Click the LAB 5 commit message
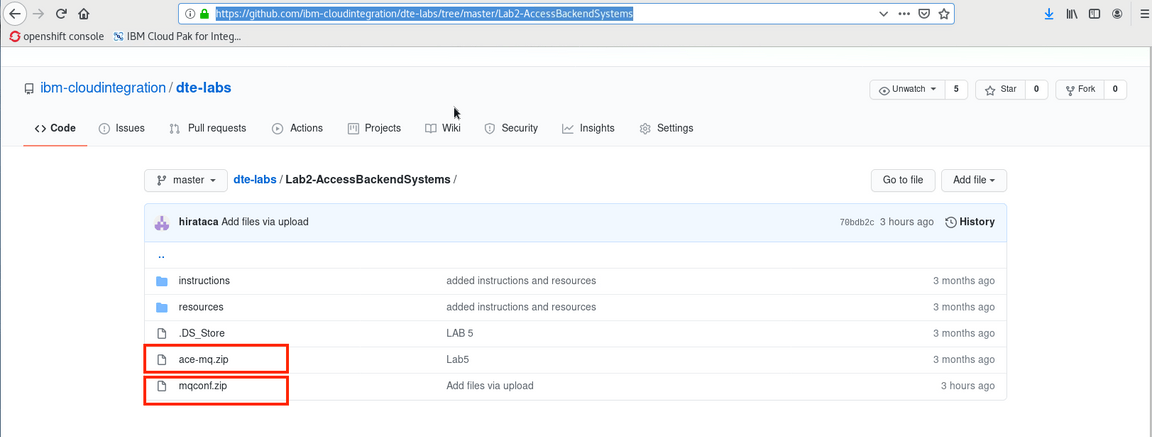1152x437 pixels. pyautogui.click(x=460, y=333)
